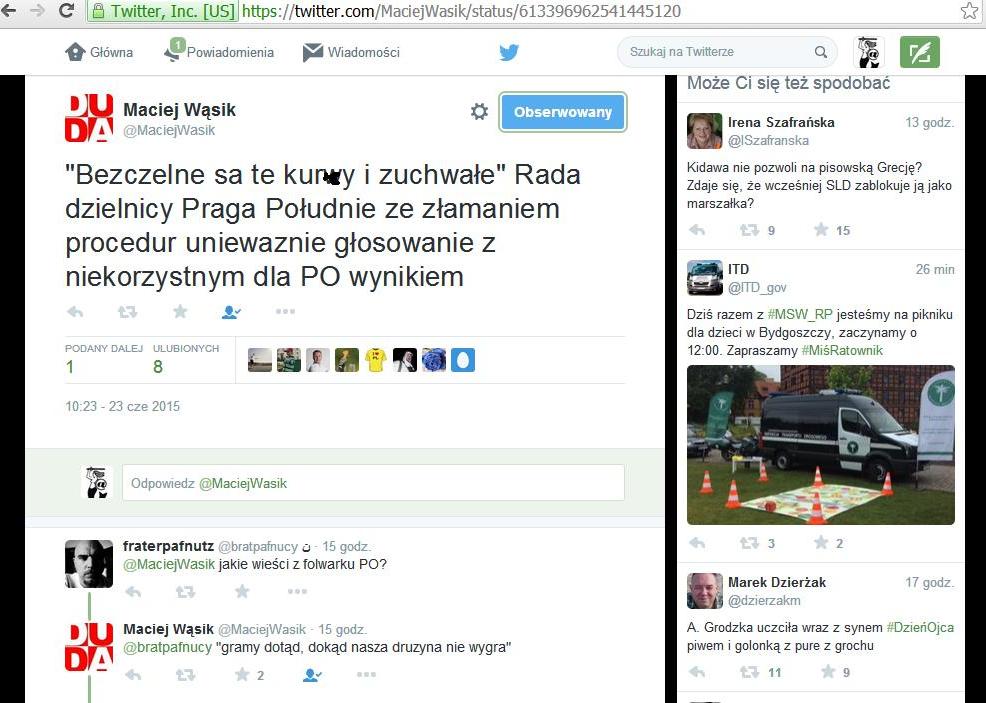Click #DzieńOjca hashtag
The image size is (986, 703).
pos(920,627)
